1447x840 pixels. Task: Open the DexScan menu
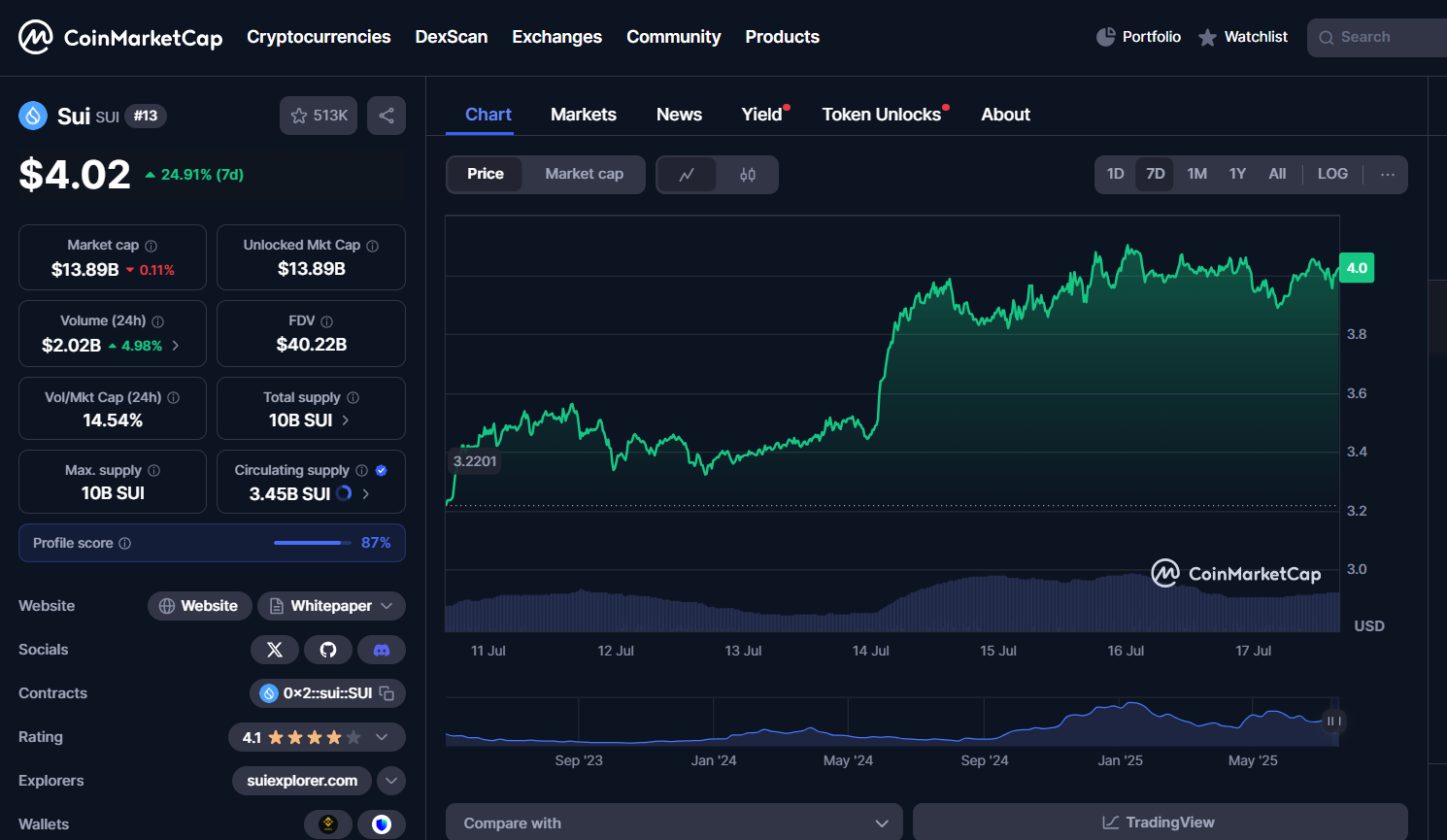click(x=452, y=37)
